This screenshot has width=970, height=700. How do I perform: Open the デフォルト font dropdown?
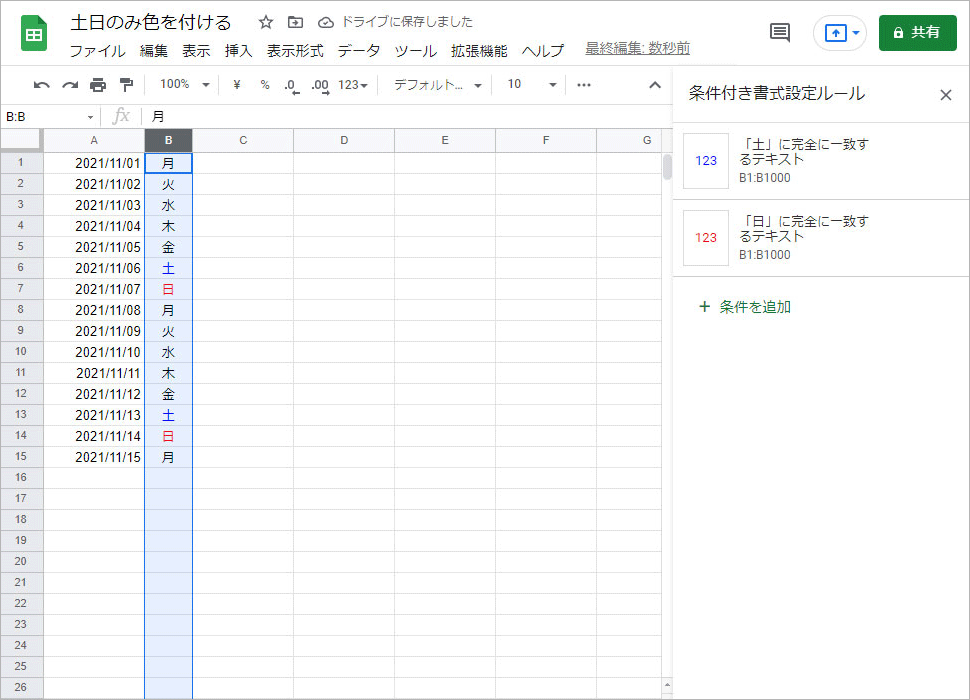437,85
